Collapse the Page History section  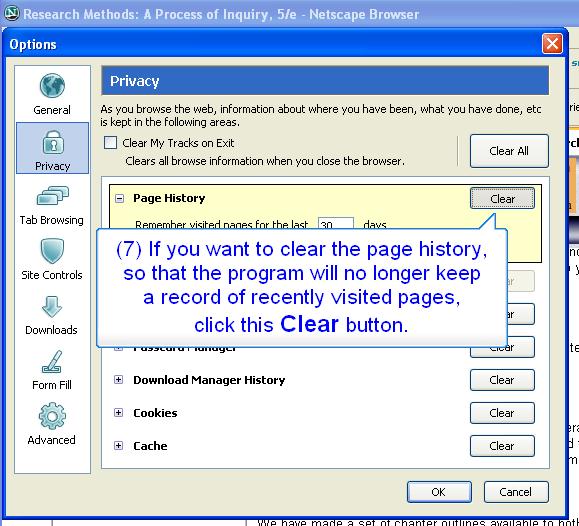pos(119,199)
